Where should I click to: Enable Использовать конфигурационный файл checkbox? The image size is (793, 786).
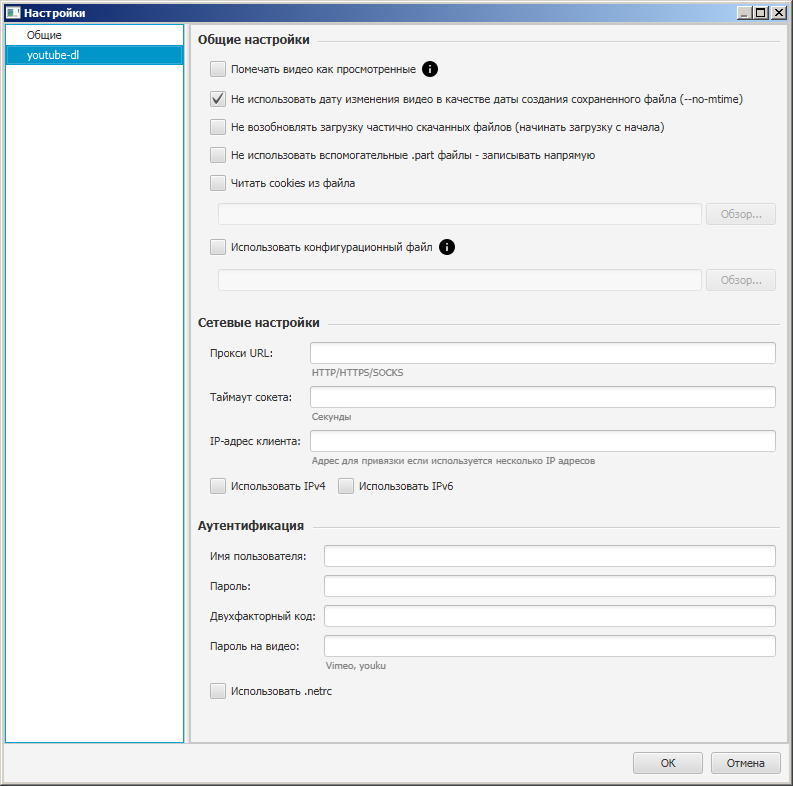pyautogui.click(x=218, y=247)
